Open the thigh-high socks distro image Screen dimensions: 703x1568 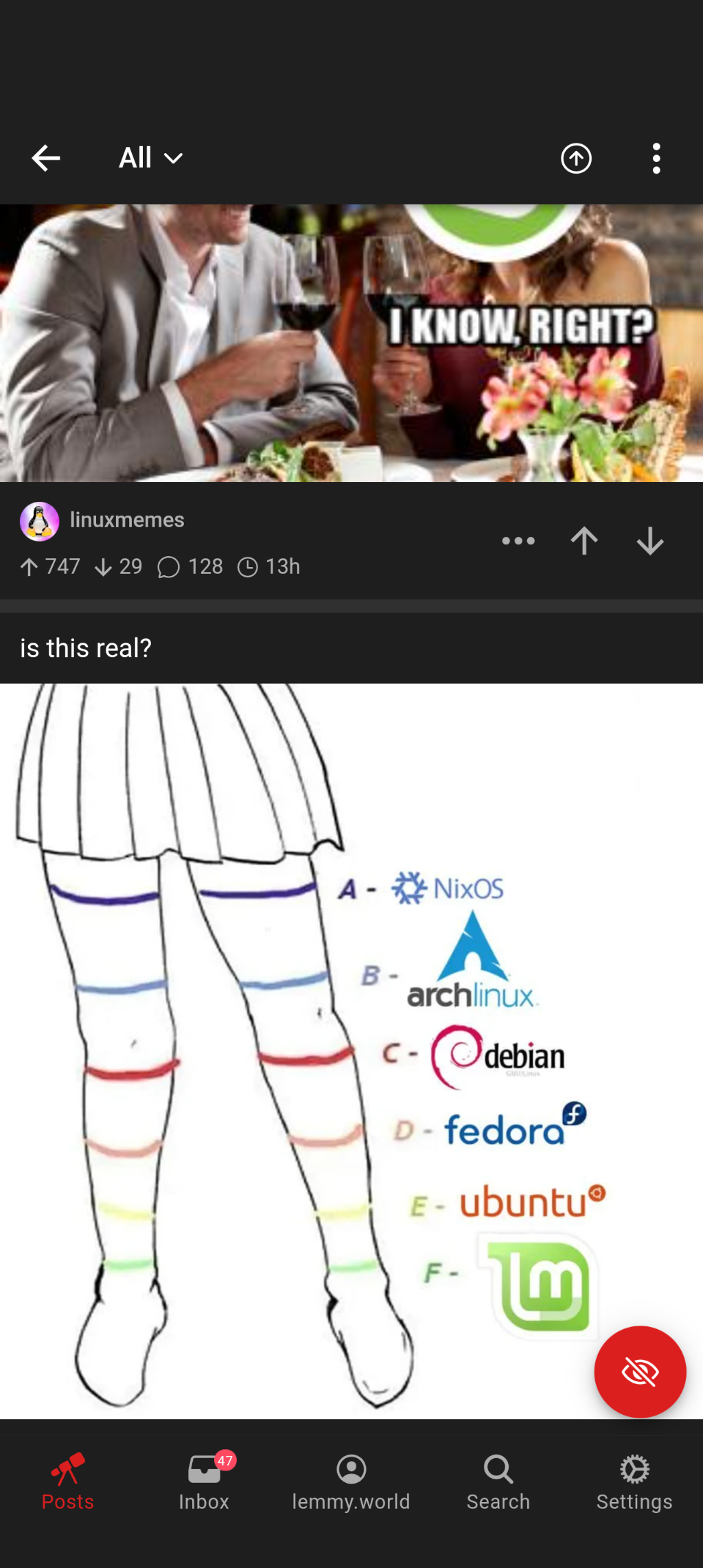coord(351,1050)
